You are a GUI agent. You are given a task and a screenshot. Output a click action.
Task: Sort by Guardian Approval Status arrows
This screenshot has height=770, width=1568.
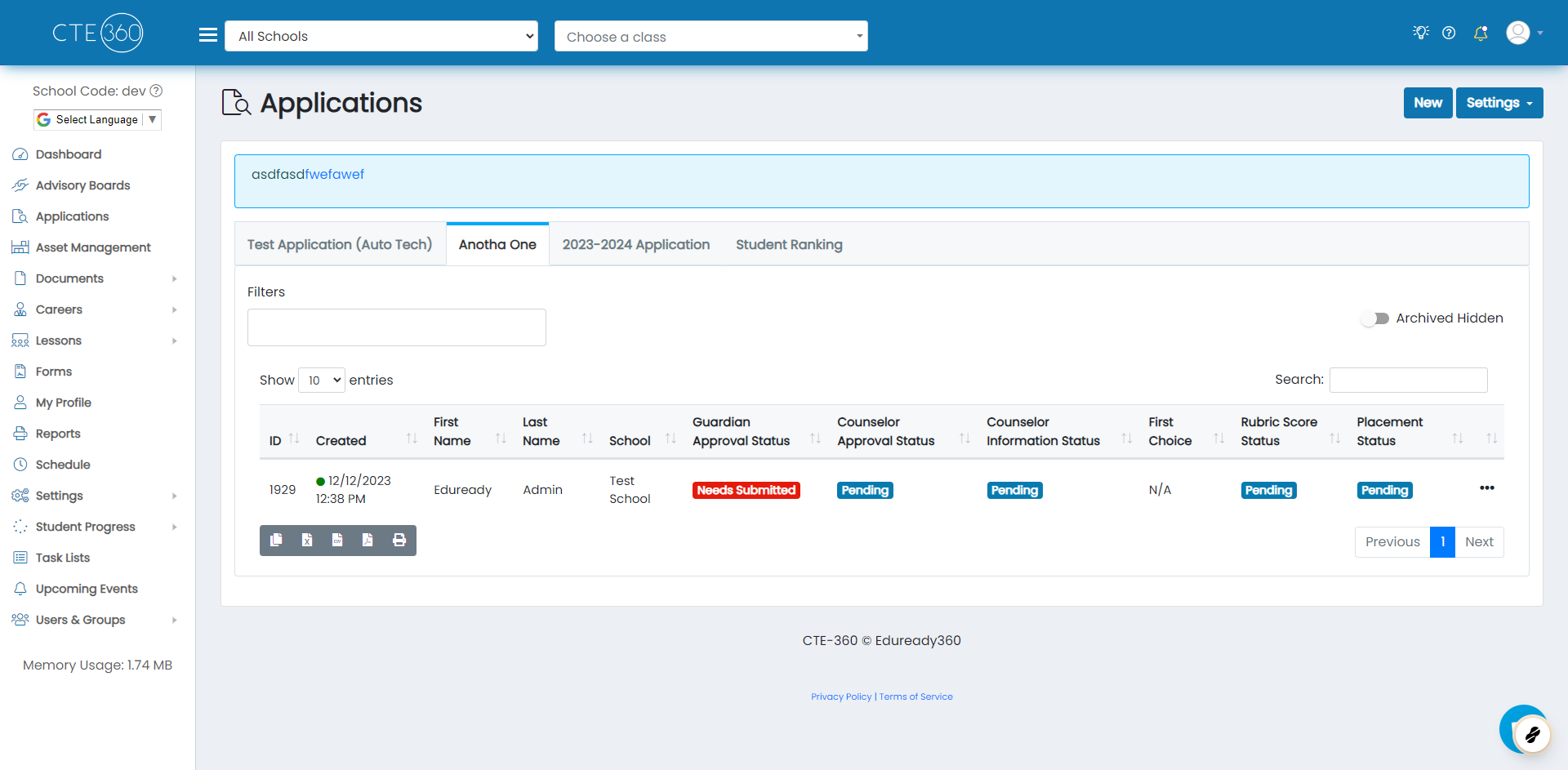click(815, 438)
